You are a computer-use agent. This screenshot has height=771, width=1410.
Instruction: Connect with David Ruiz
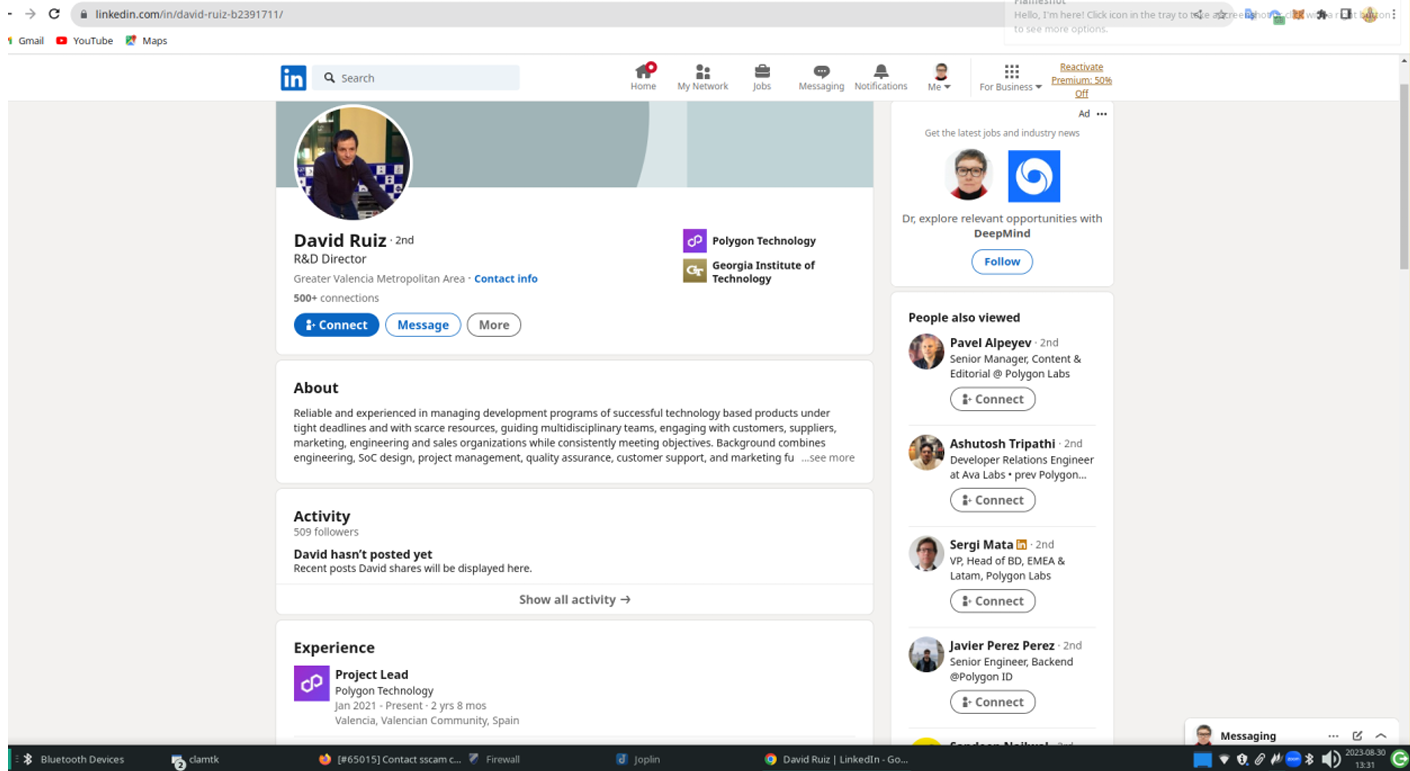pyautogui.click(x=336, y=325)
